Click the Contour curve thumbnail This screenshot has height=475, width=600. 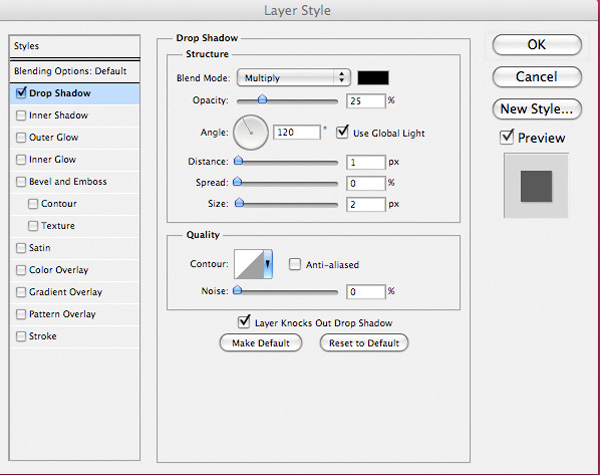pos(249,264)
